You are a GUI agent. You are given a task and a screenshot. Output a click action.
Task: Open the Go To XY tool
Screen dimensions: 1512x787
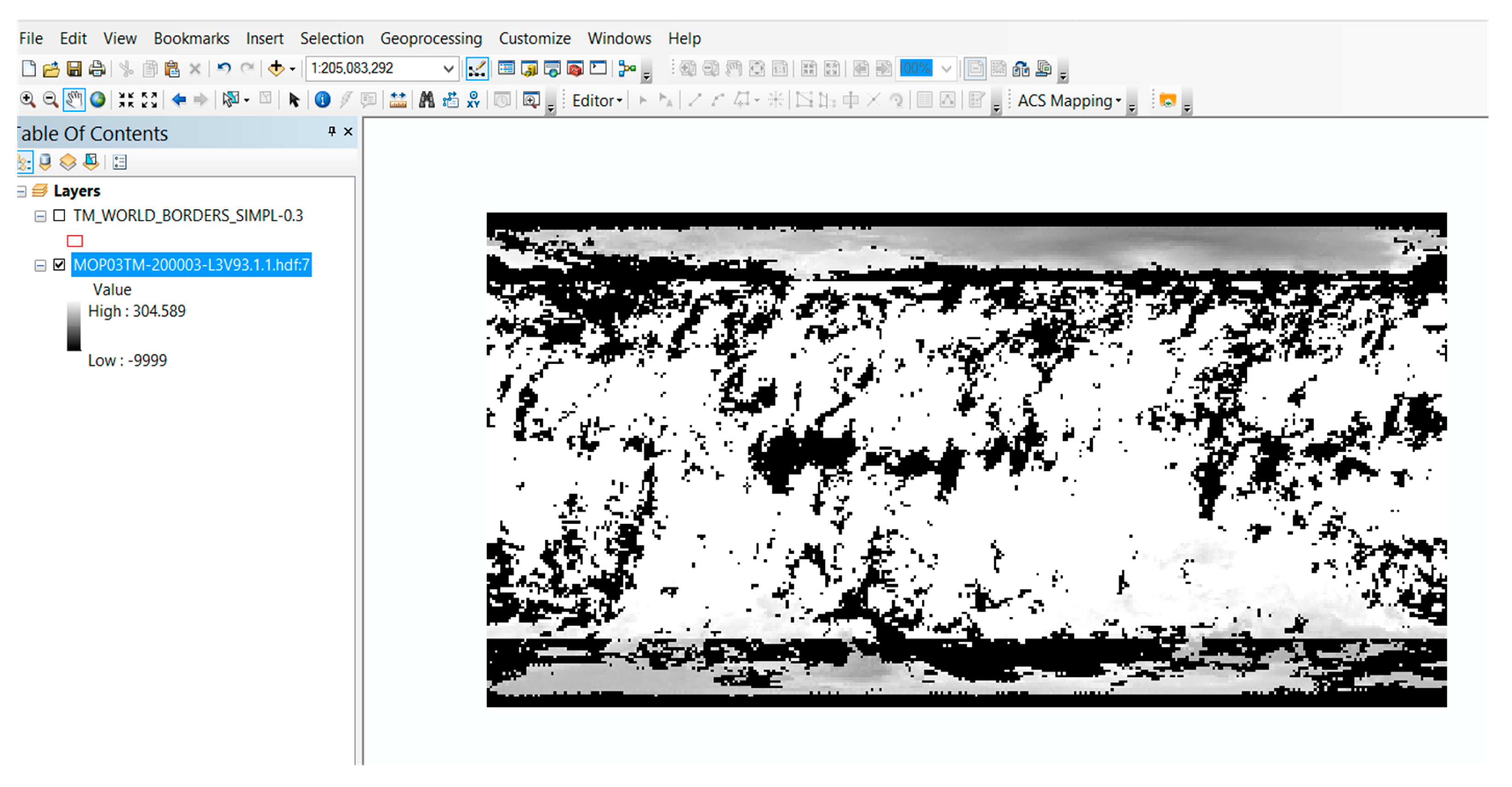point(473,100)
